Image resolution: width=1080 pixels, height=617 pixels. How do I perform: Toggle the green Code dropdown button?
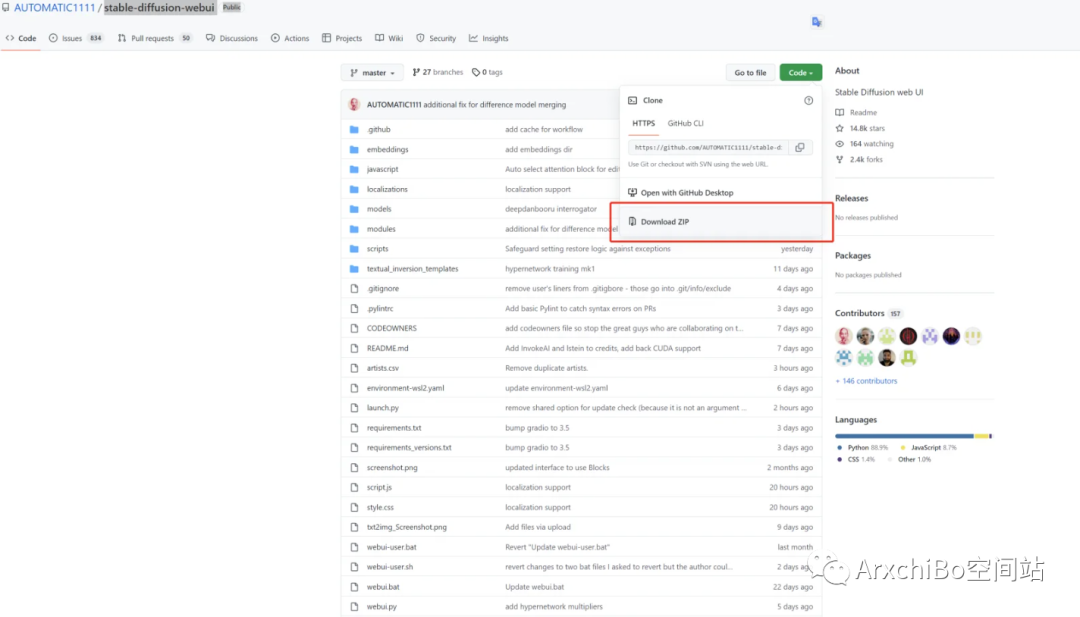point(800,72)
